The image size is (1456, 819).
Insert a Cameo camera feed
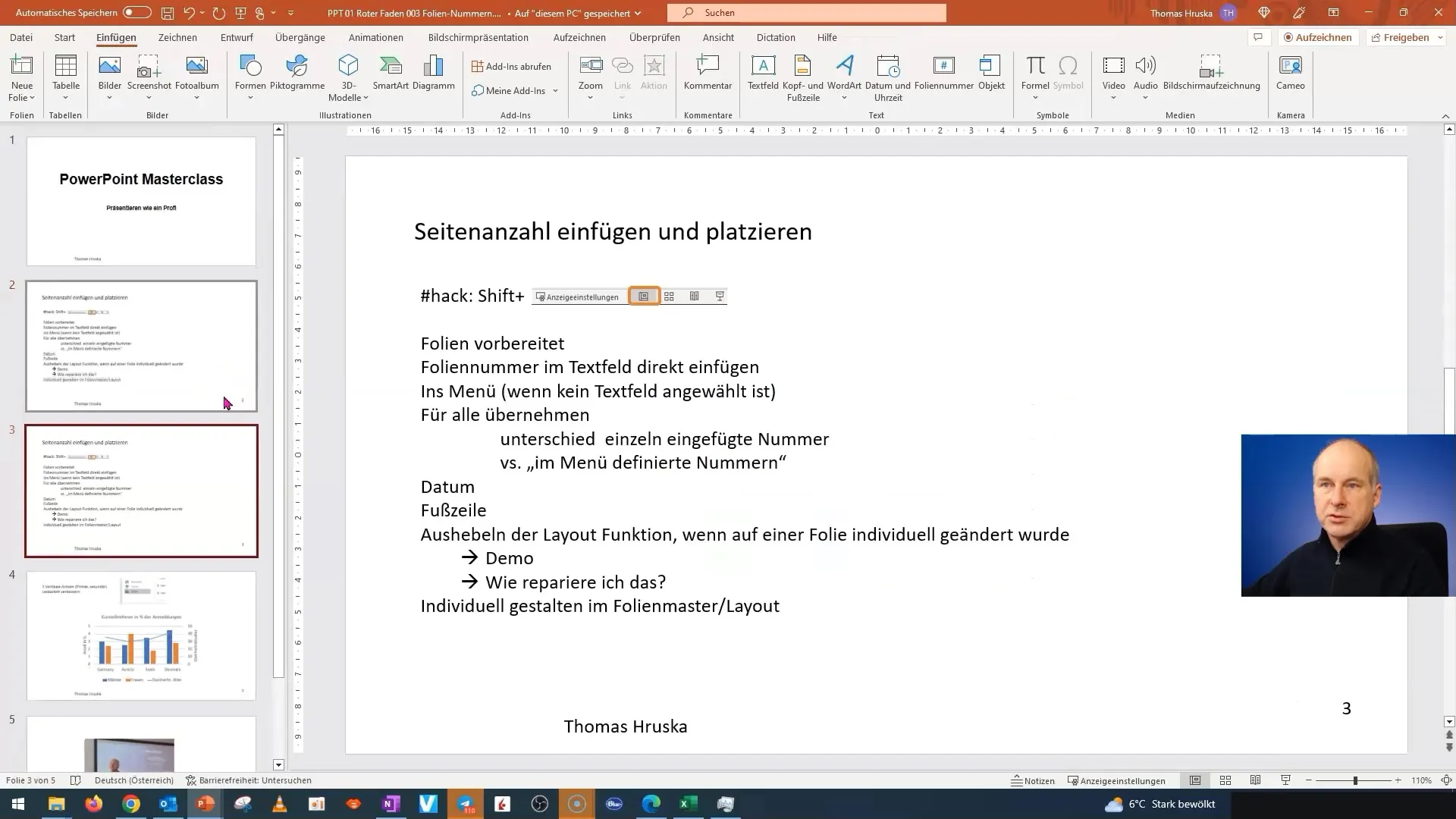point(1290,73)
